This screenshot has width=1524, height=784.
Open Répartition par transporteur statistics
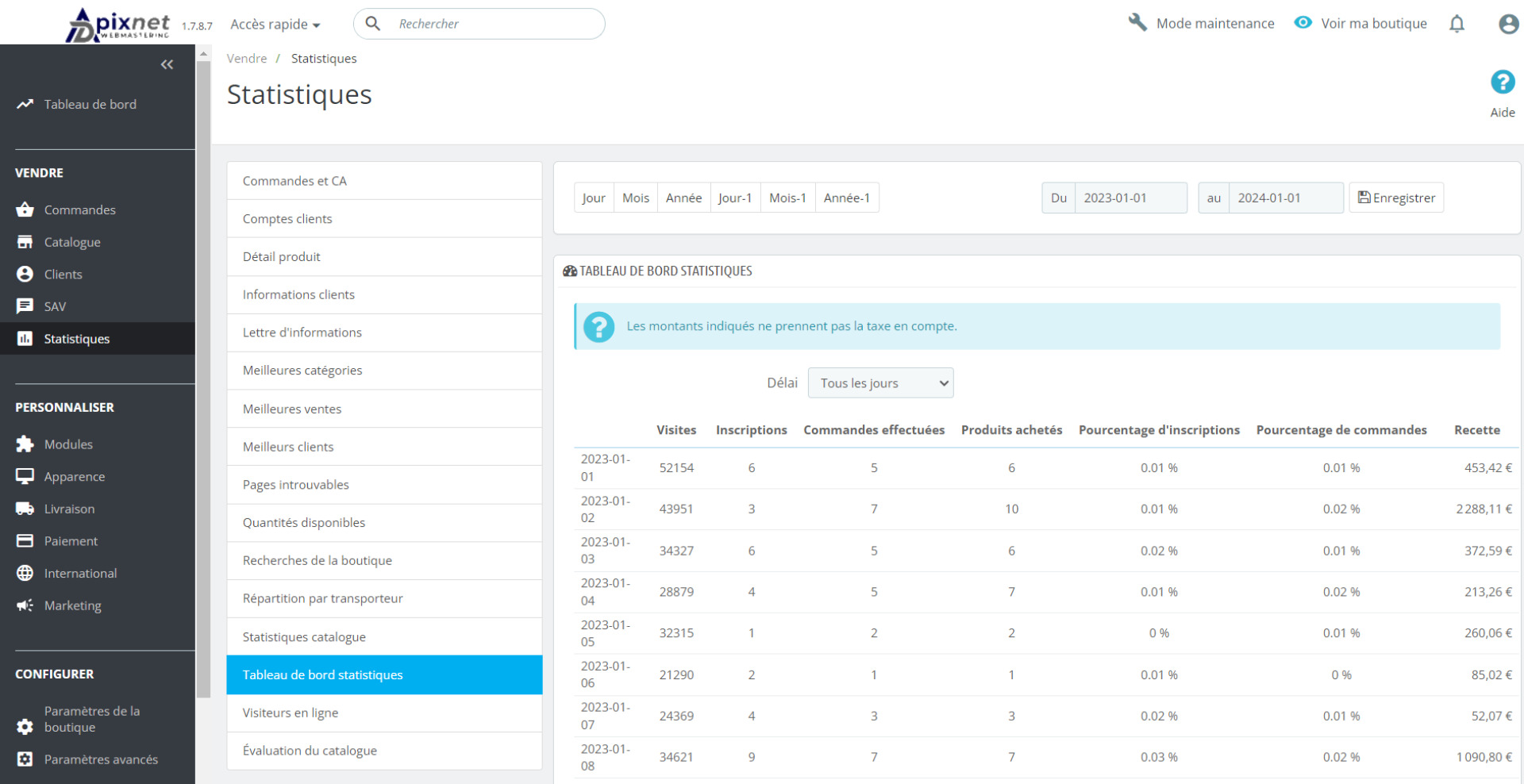[x=384, y=598]
